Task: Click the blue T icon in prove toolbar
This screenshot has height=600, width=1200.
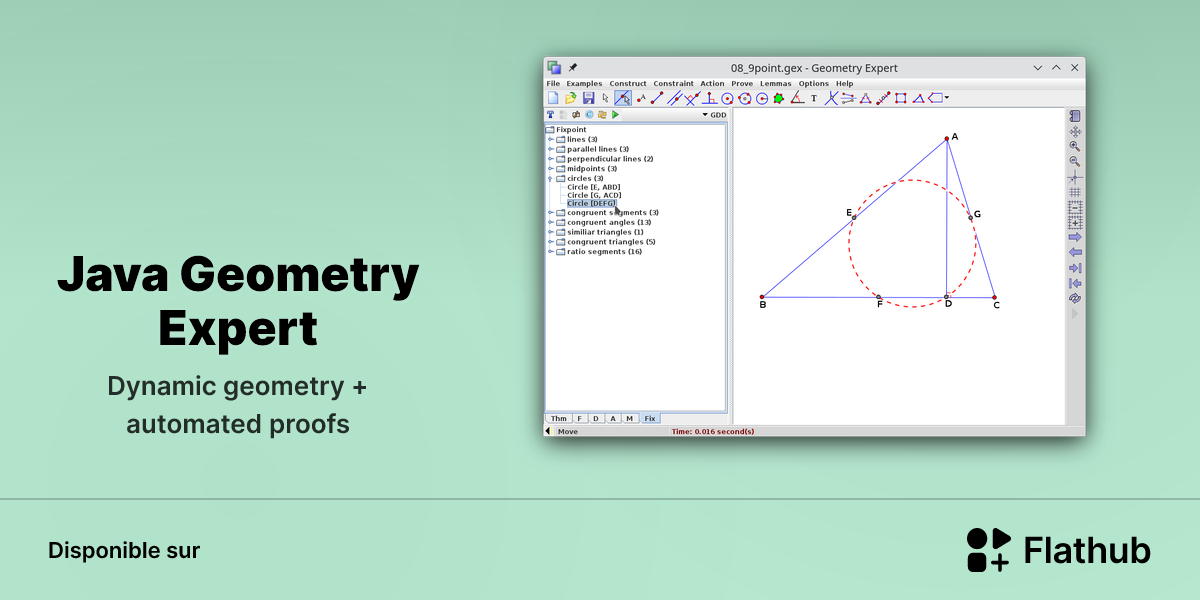Action: click(x=550, y=115)
